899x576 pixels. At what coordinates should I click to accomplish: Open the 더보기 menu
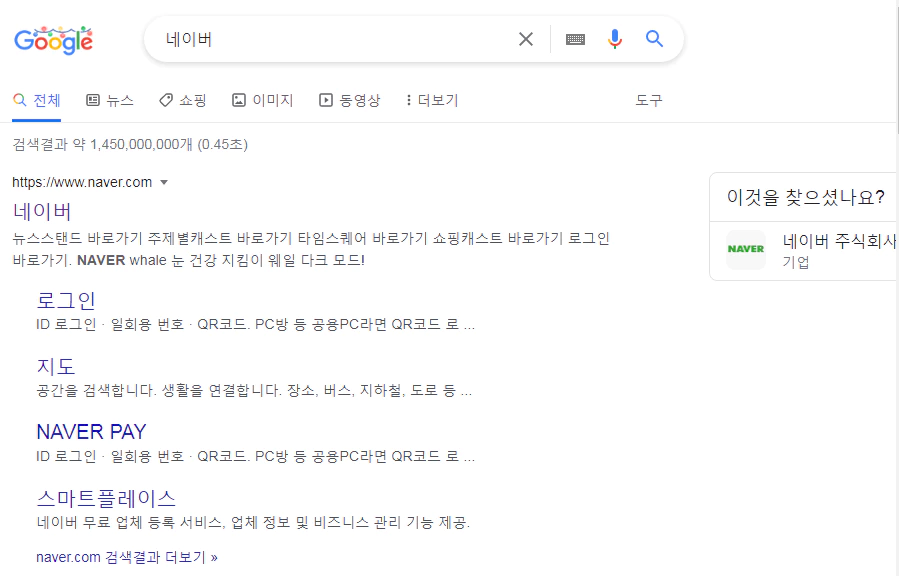coord(432,100)
